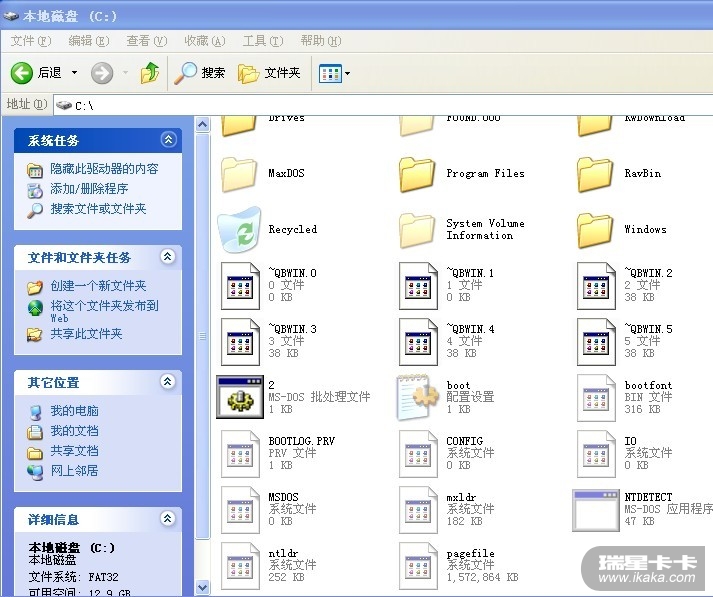Select the ~QBWIN.3 file icon
This screenshot has width=713, height=597.
(240, 342)
